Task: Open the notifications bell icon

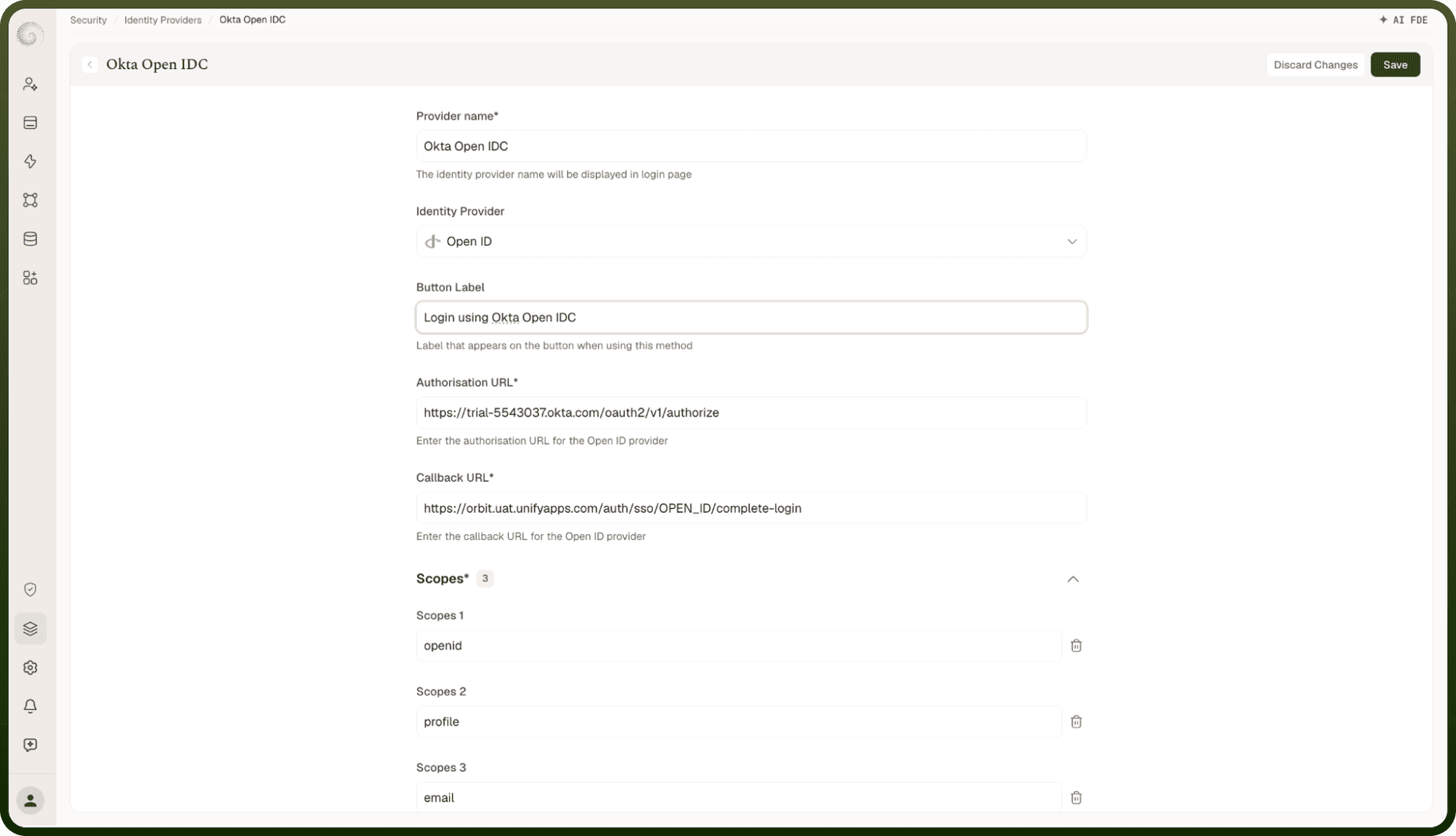Action: tap(30, 706)
